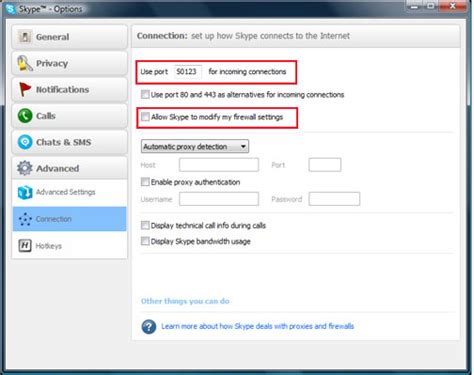Click the Notifications red flag icon

click(x=25, y=89)
